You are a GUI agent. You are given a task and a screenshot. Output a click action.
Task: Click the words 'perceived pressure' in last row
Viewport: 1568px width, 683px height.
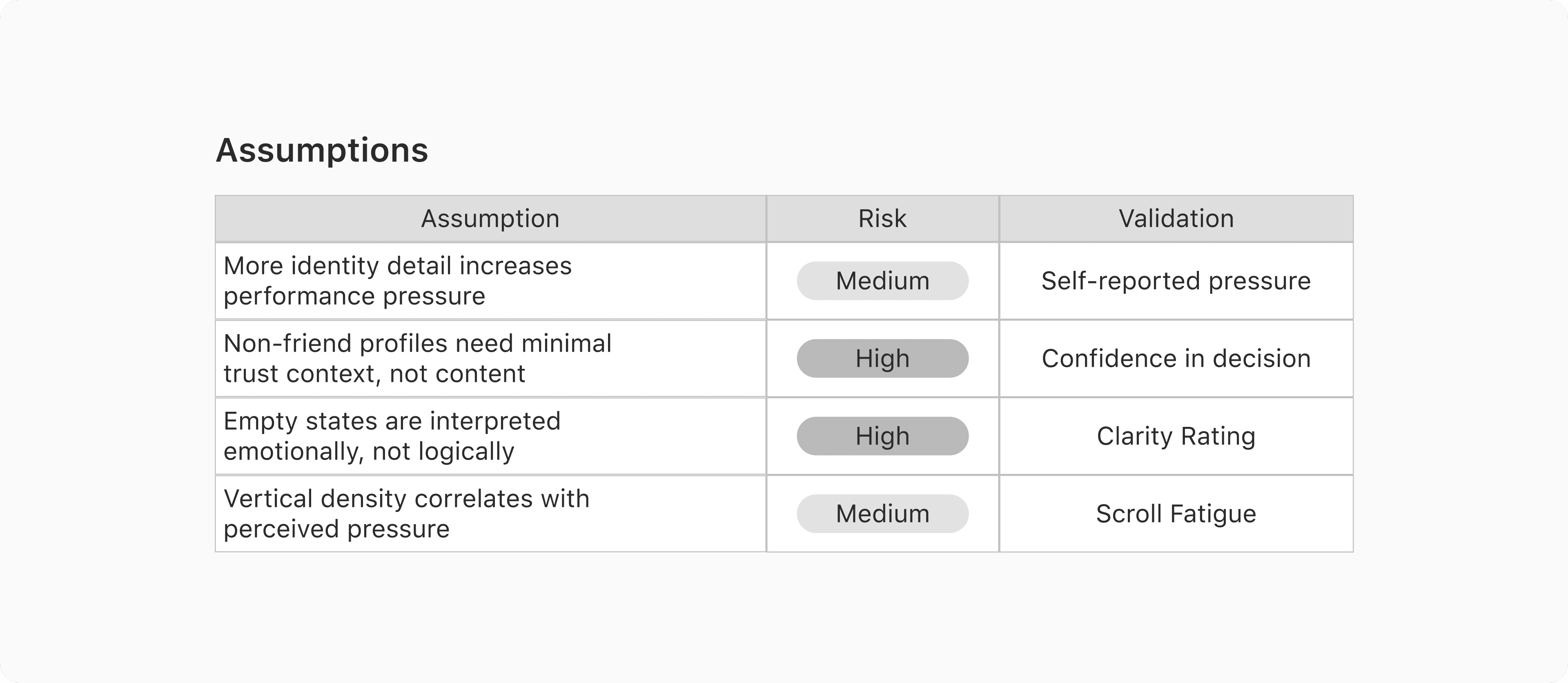[336, 529]
